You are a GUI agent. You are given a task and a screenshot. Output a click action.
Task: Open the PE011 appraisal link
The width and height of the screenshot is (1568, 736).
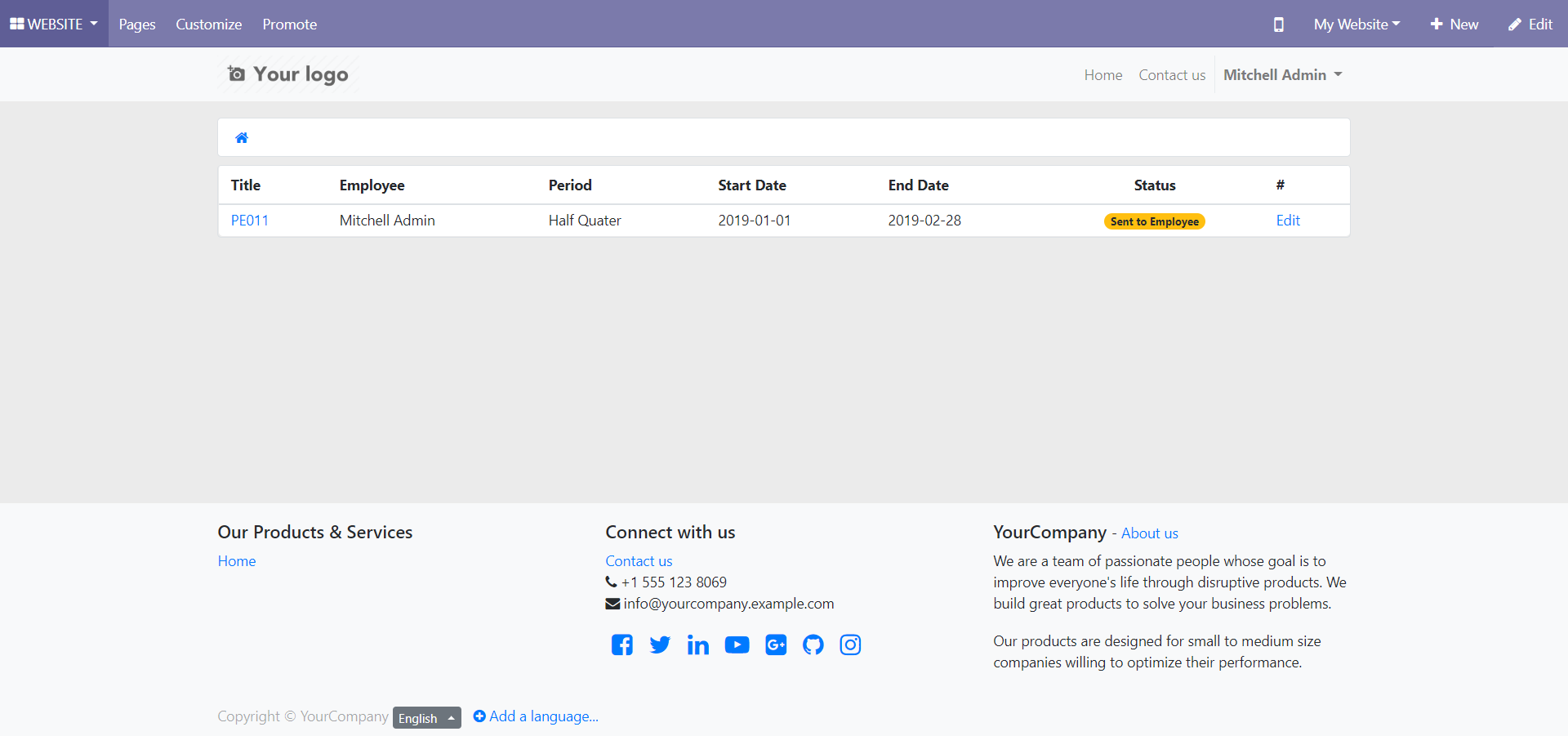pyautogui.click(x=249, y=221)
